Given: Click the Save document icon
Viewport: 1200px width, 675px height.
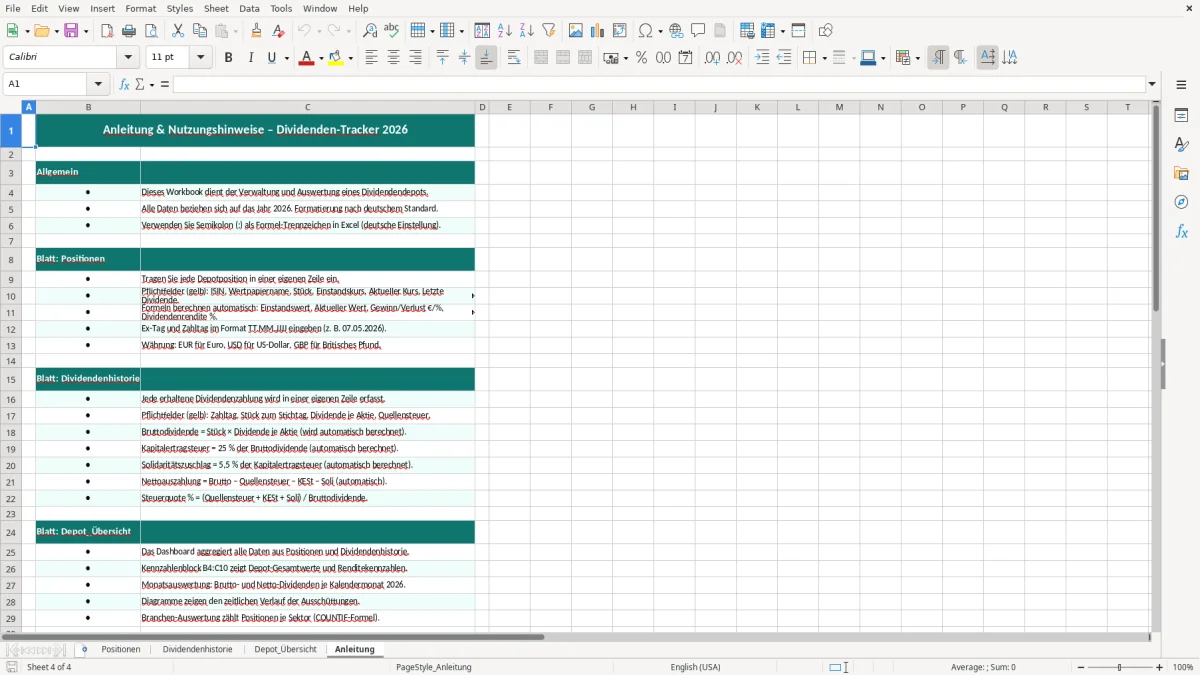Looking at the screenshot, I should click(x=71, y=31).
